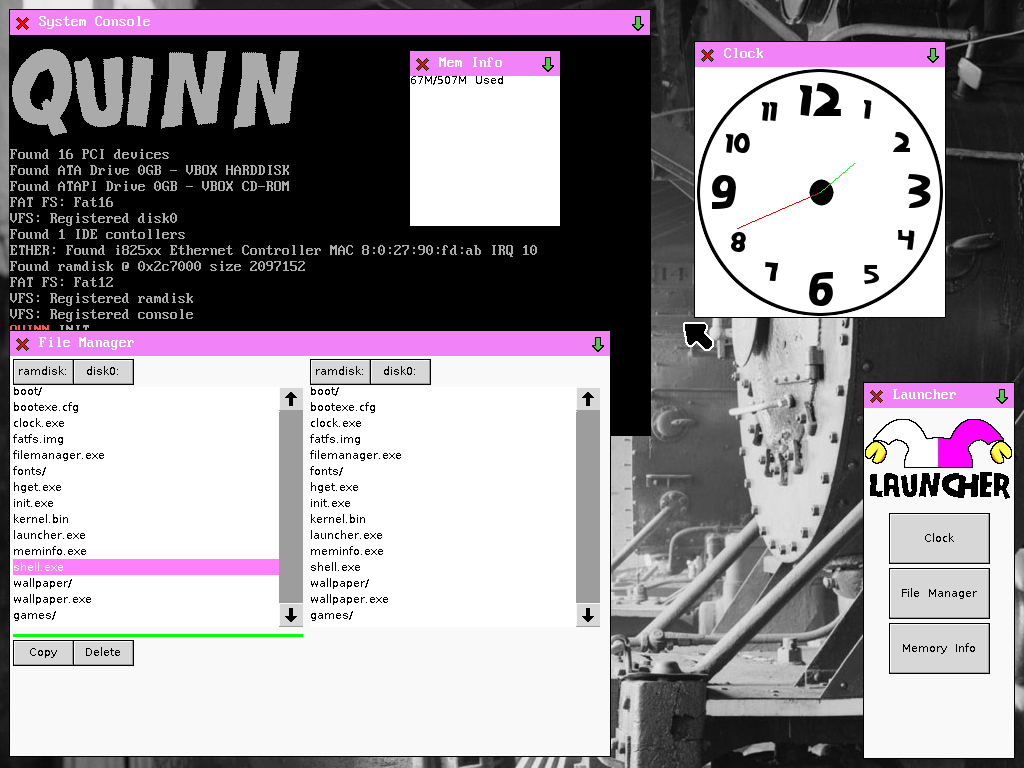Select hget.exe in the left pane
Viewport: 1024px width, 768px height.
146,487
